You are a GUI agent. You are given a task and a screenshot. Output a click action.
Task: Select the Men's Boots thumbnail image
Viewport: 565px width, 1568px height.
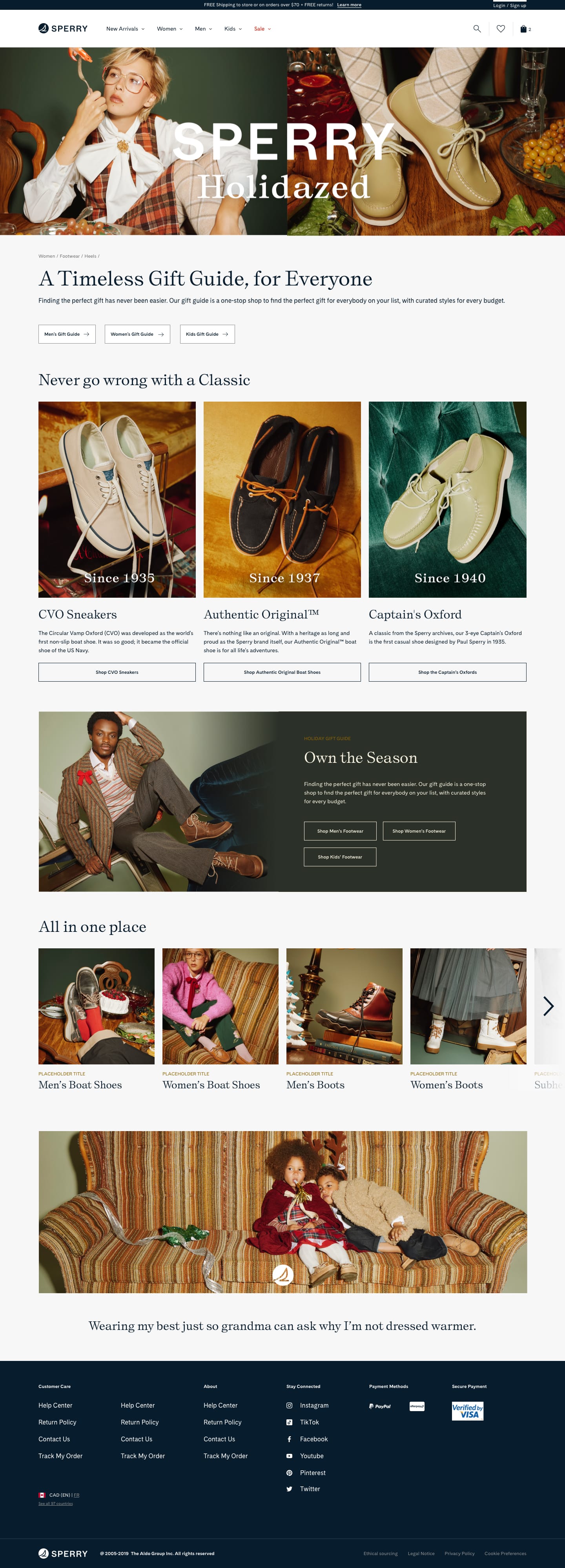344,1006
